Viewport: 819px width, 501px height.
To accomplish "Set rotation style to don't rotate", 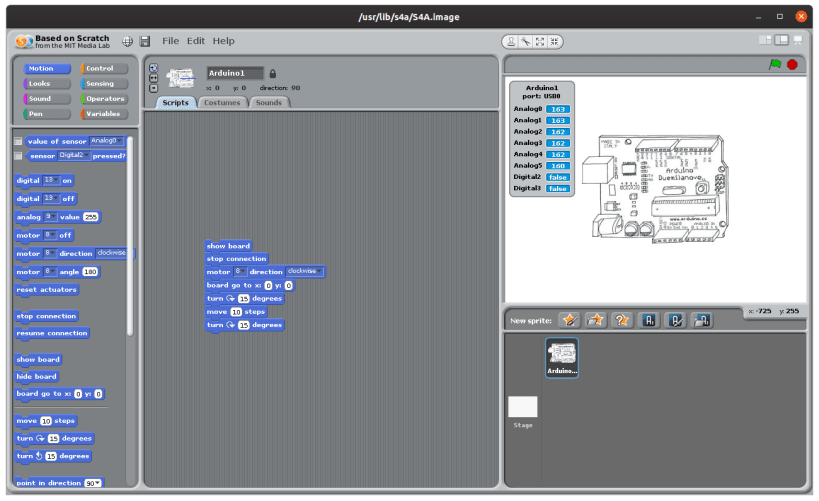I will 154,88.
